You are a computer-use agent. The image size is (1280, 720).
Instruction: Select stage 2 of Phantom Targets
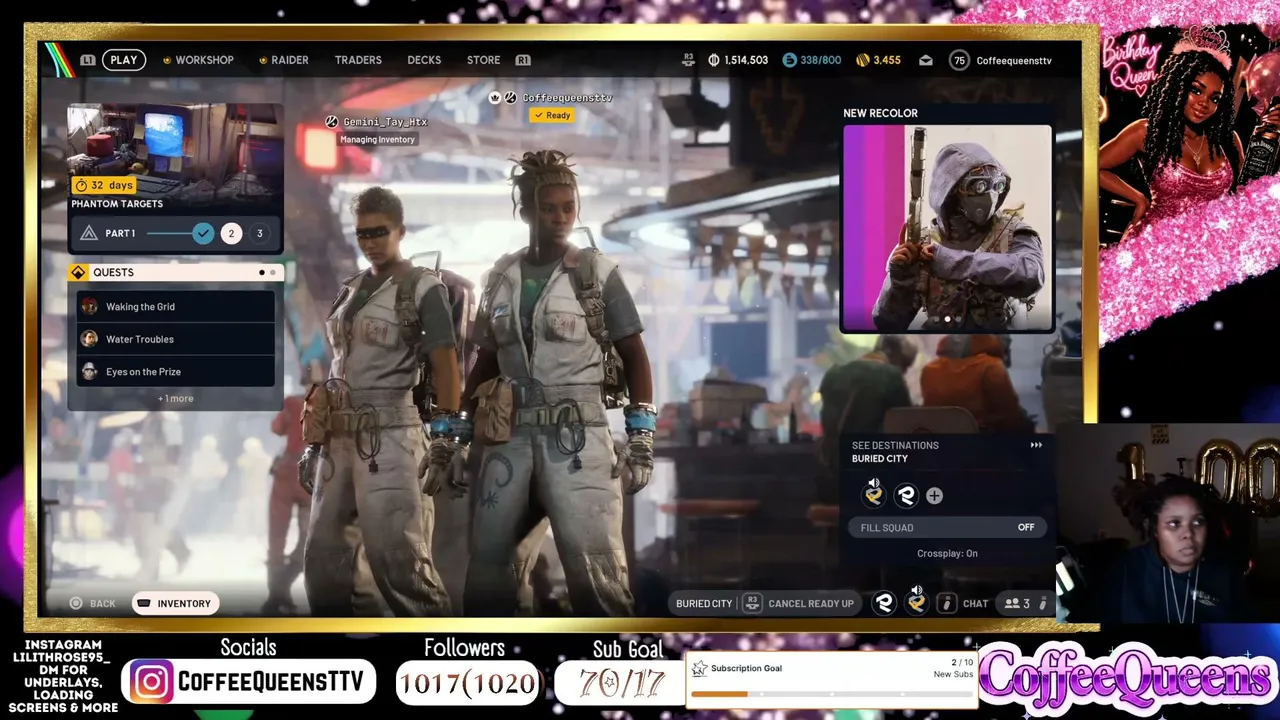click(231, 233)
